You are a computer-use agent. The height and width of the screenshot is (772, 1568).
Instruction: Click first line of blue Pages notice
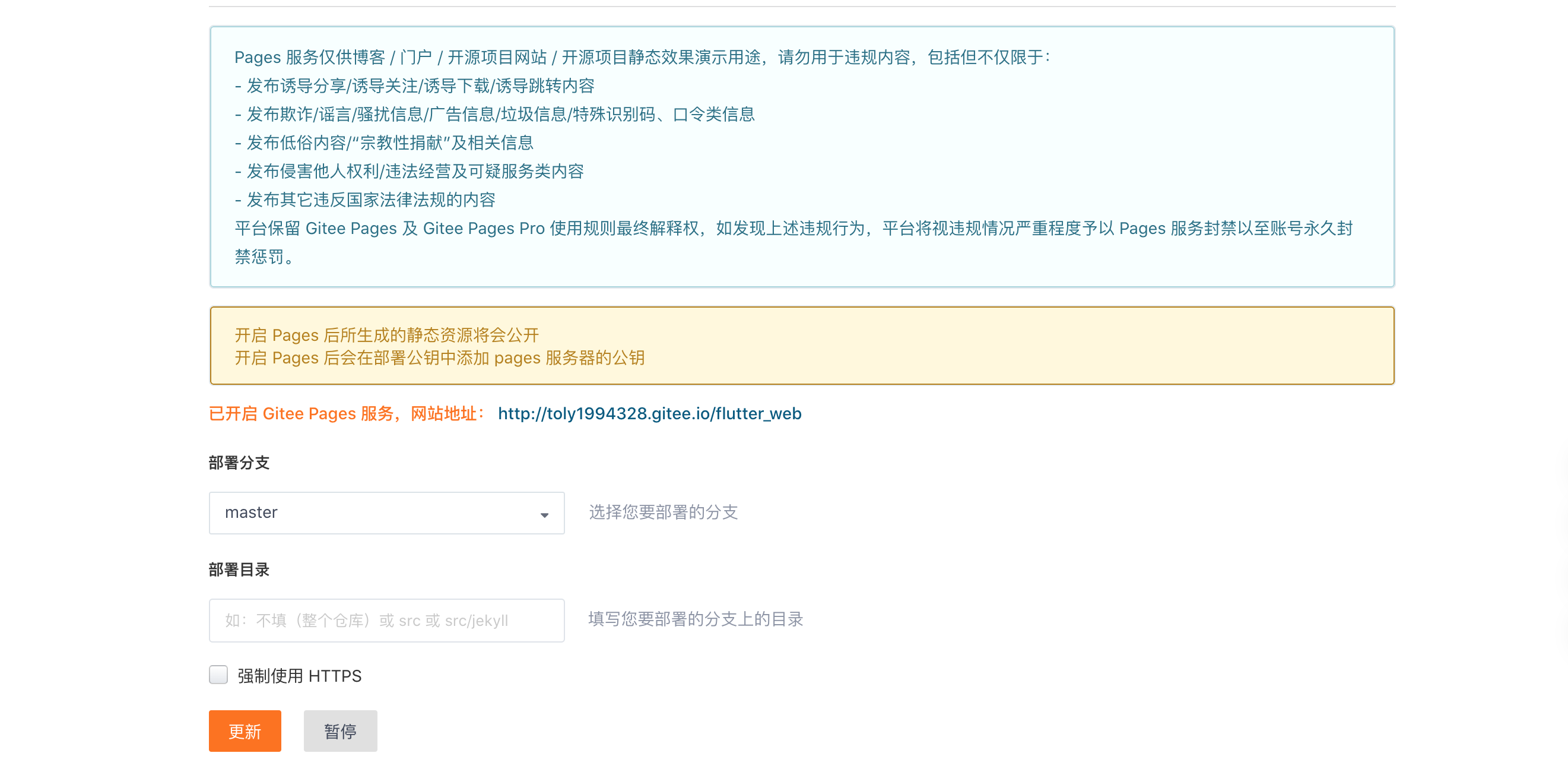point(642,57)
